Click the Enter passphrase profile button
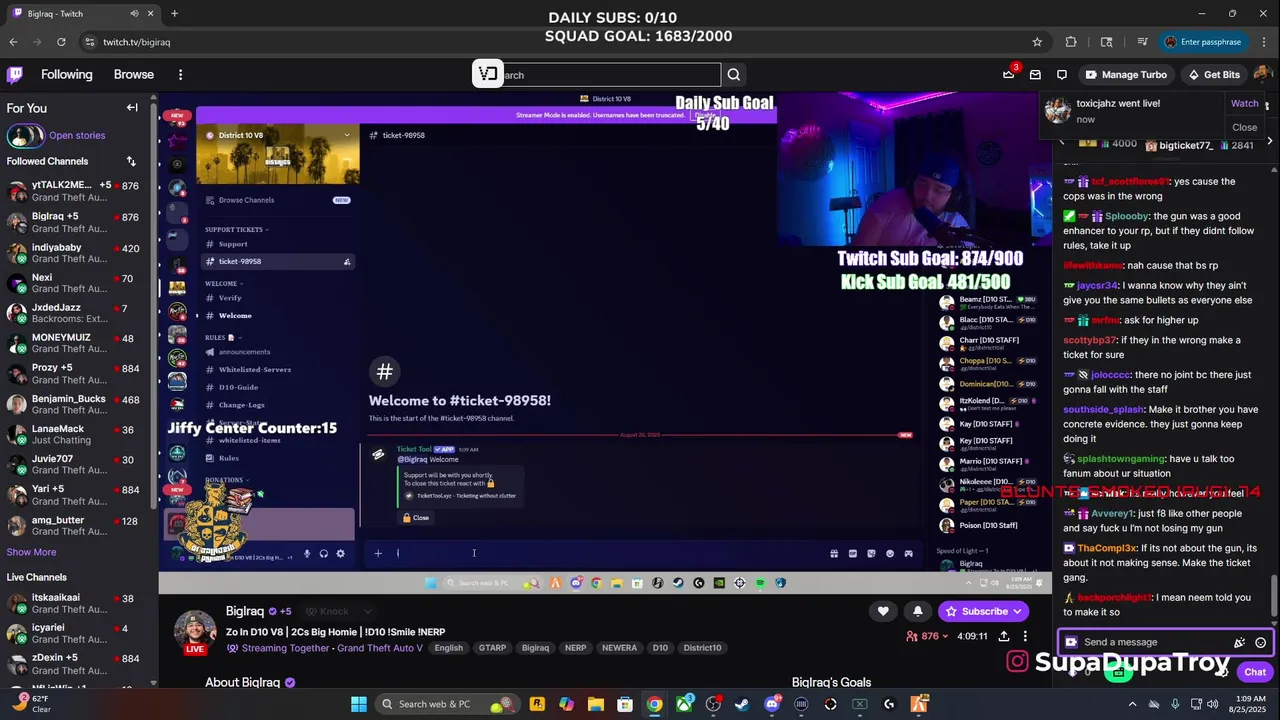The width and height of the screenshot is (1280, 720). 1203,42
